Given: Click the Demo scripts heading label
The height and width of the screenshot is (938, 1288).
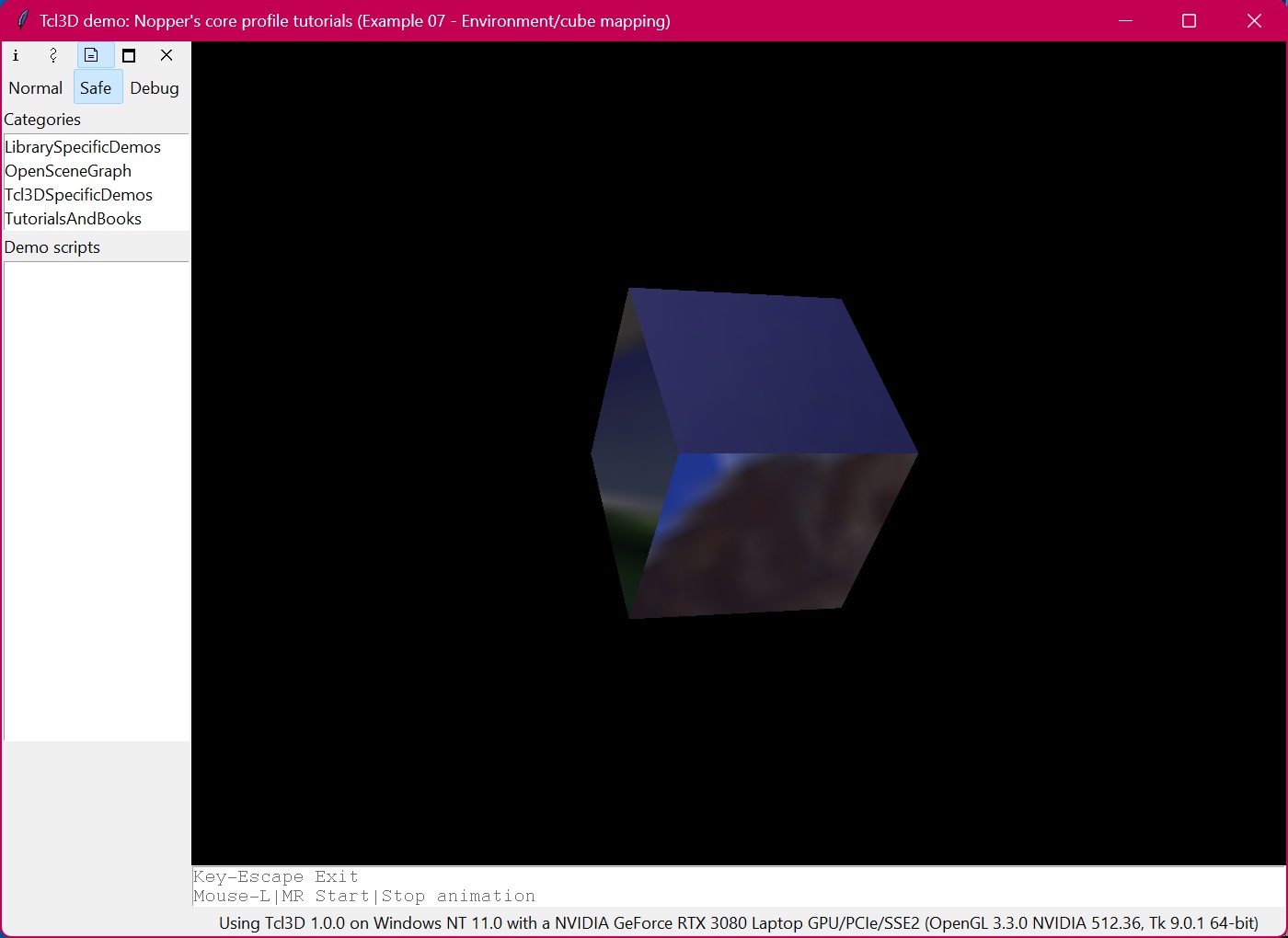Looking at the screenshot, I should coord(52,247).
